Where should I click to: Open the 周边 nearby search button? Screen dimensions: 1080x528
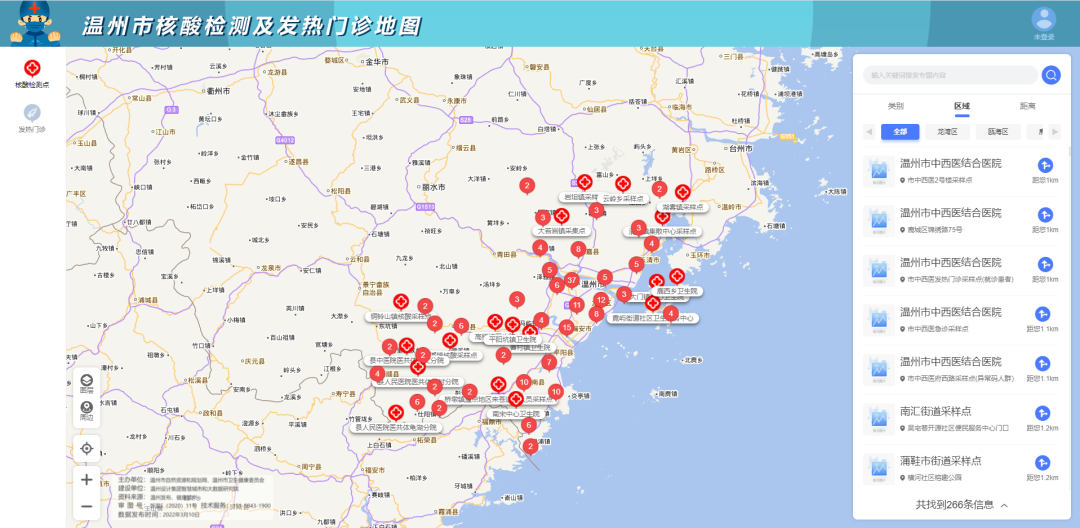click(87, 408)
